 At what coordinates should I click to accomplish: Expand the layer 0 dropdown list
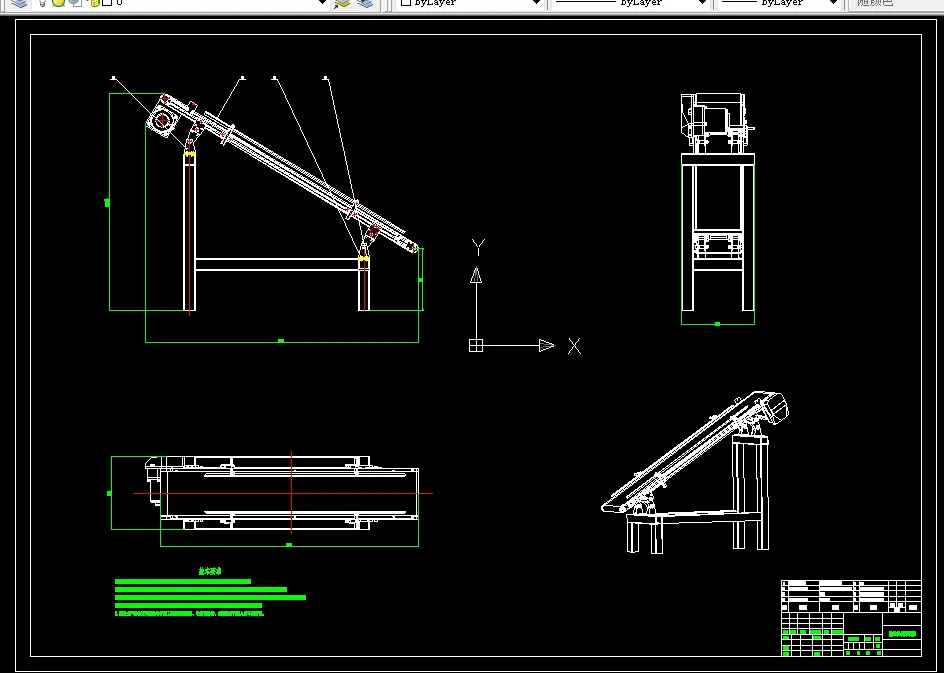(x=322, y=3)
